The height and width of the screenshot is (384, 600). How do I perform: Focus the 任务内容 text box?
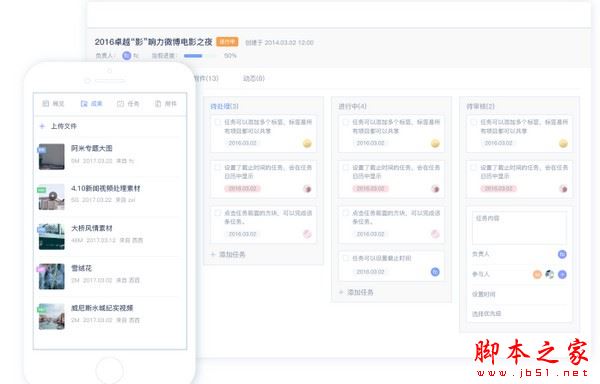[520, 228]
